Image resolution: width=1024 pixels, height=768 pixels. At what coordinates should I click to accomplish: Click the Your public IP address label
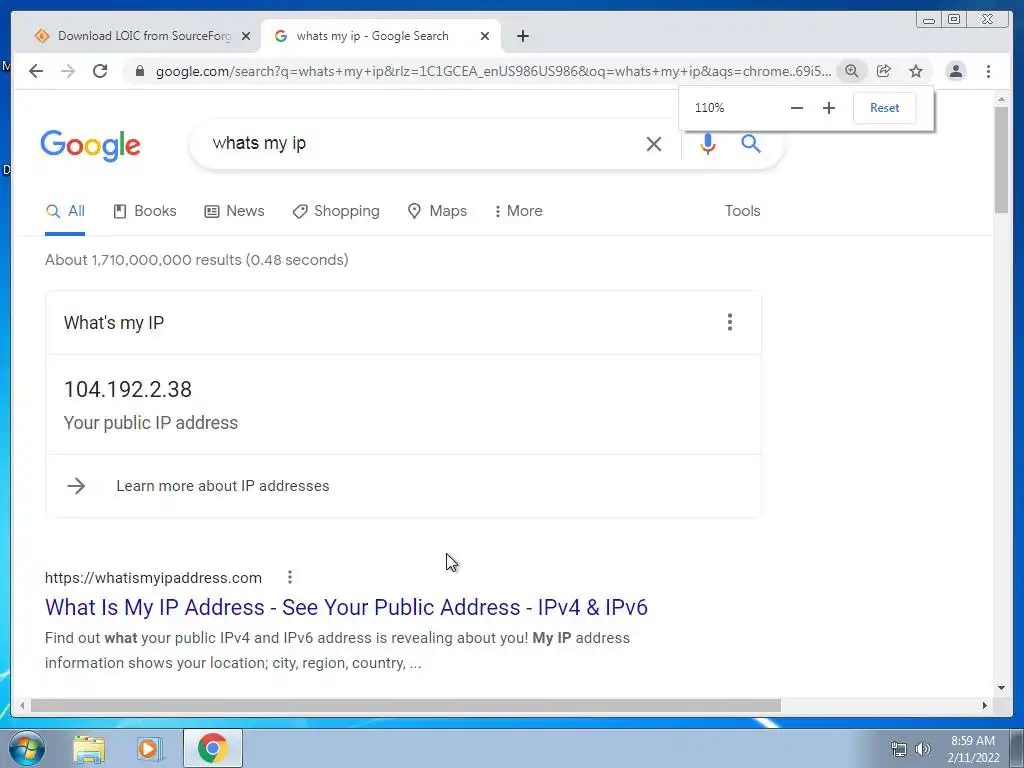(151, 423)
